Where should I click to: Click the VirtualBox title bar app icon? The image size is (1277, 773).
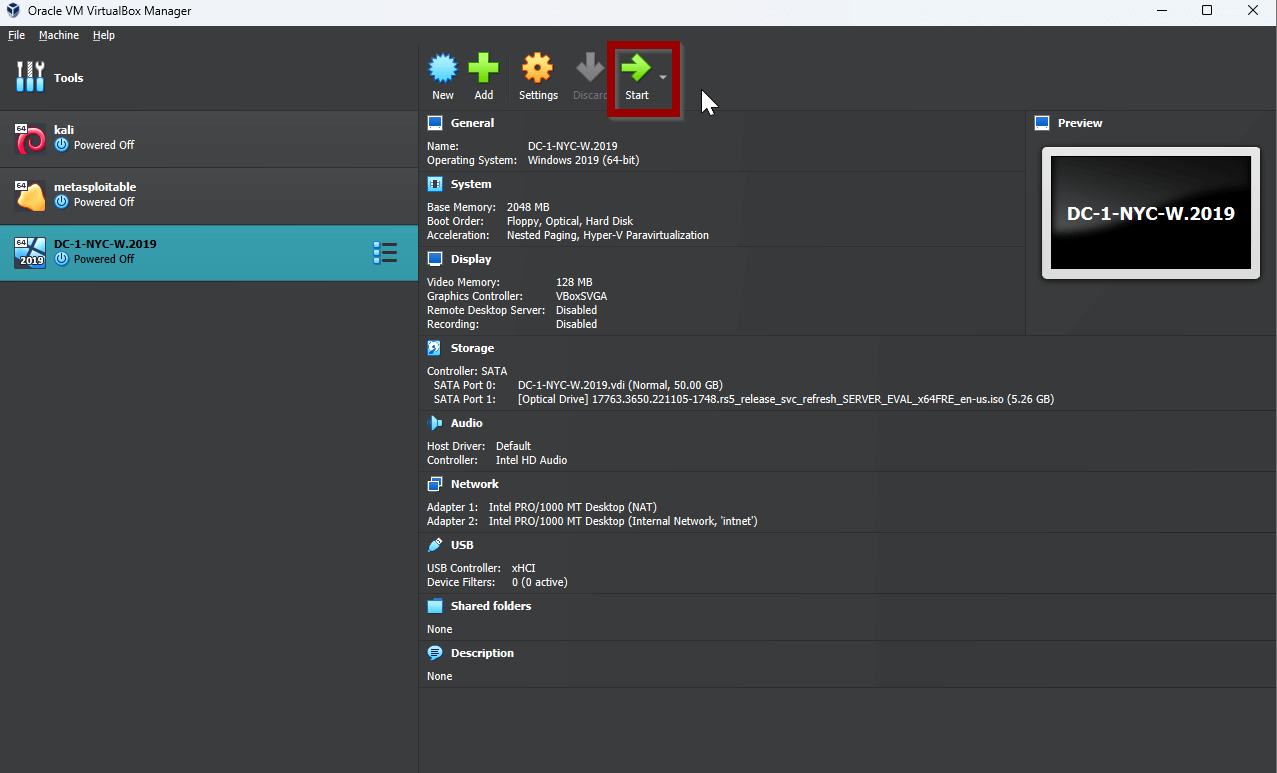coord(13,11)
